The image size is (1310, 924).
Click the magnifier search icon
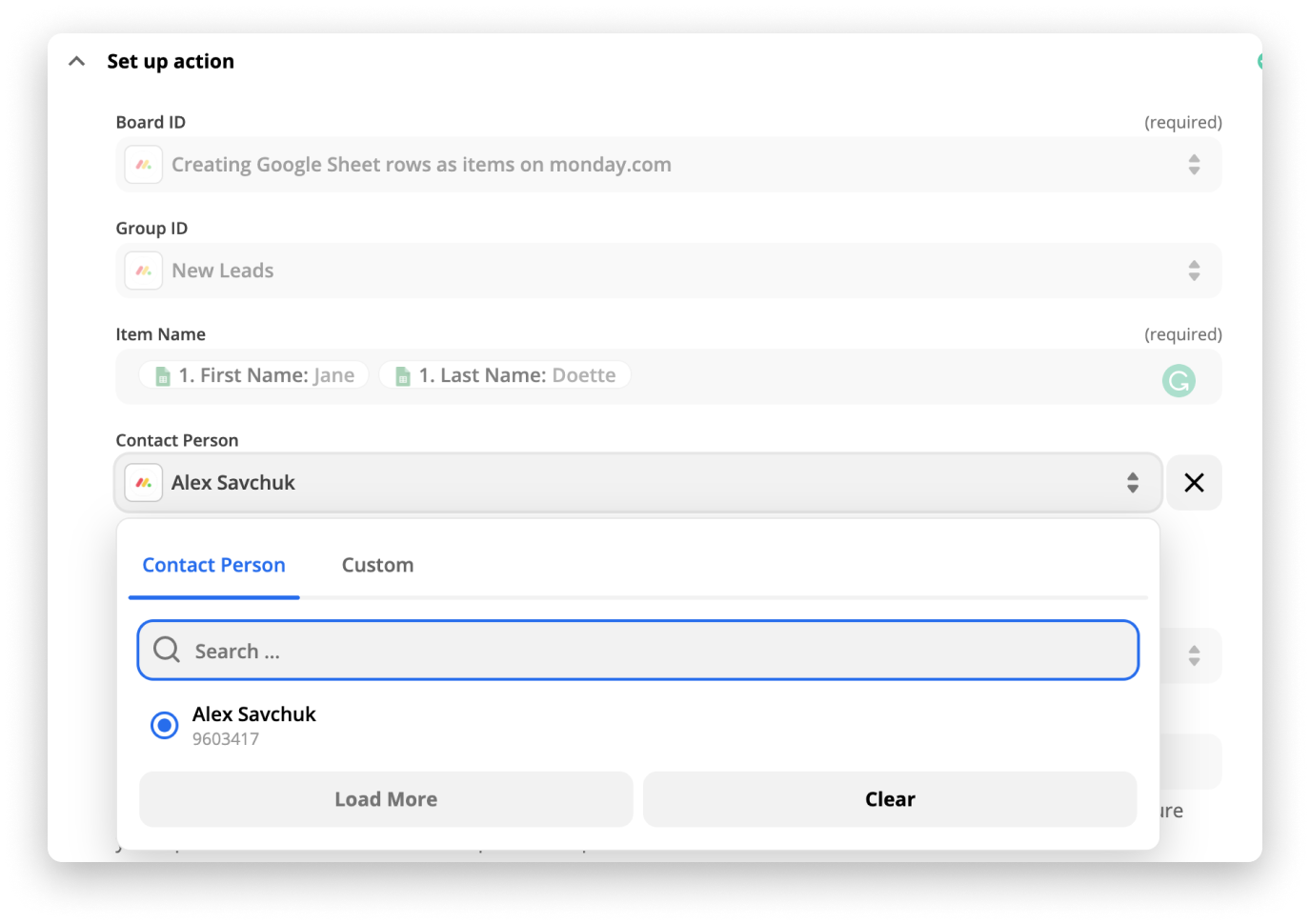167,650
